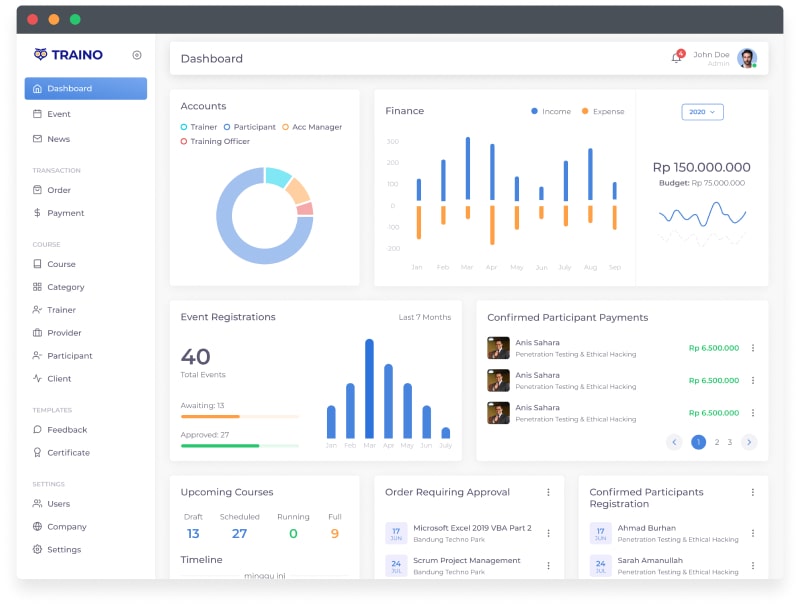Click the Certificate icon in sidebar
The image size is (800, 608).
37,453
